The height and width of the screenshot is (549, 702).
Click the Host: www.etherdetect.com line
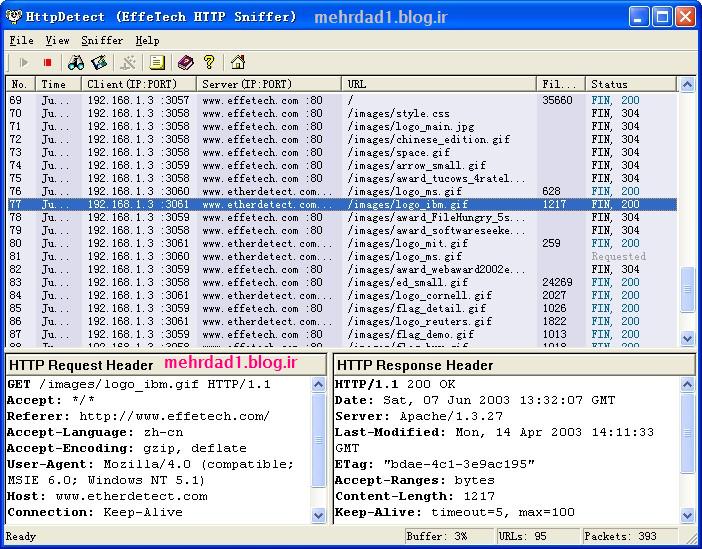point(107,497)
